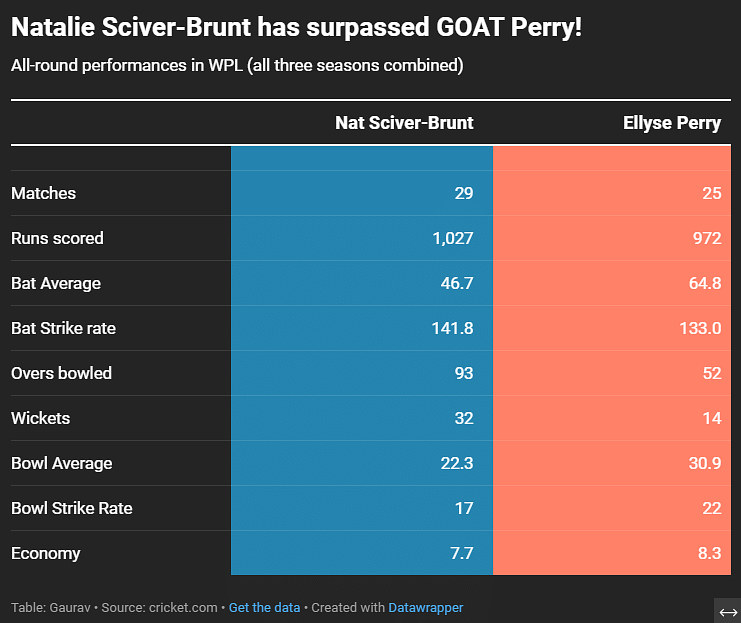The width and height of the screenshot is (741, 623).
Task: Open the 'Get the data' link
Action: coord(264,608)
